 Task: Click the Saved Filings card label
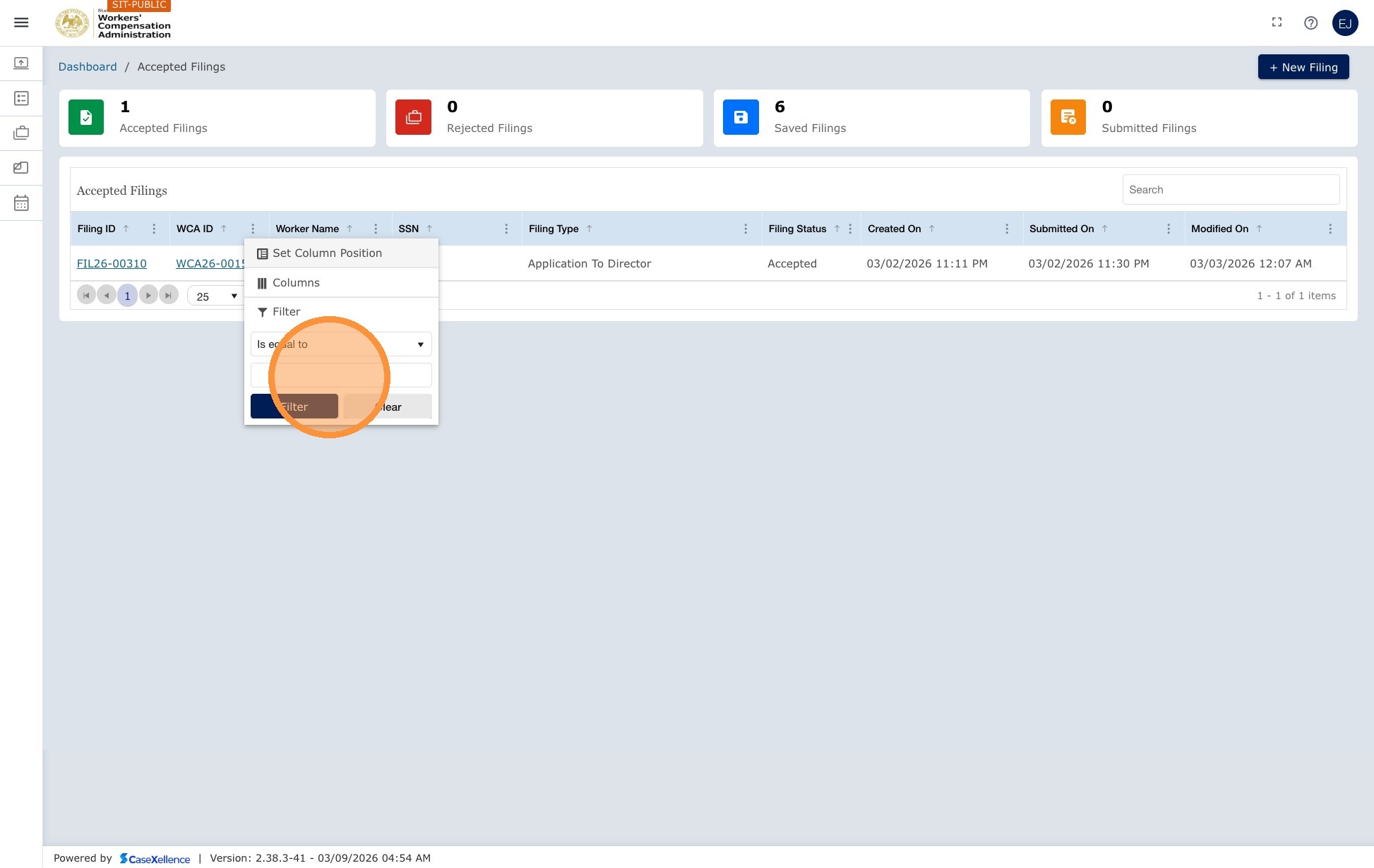(x=810, y=128)
